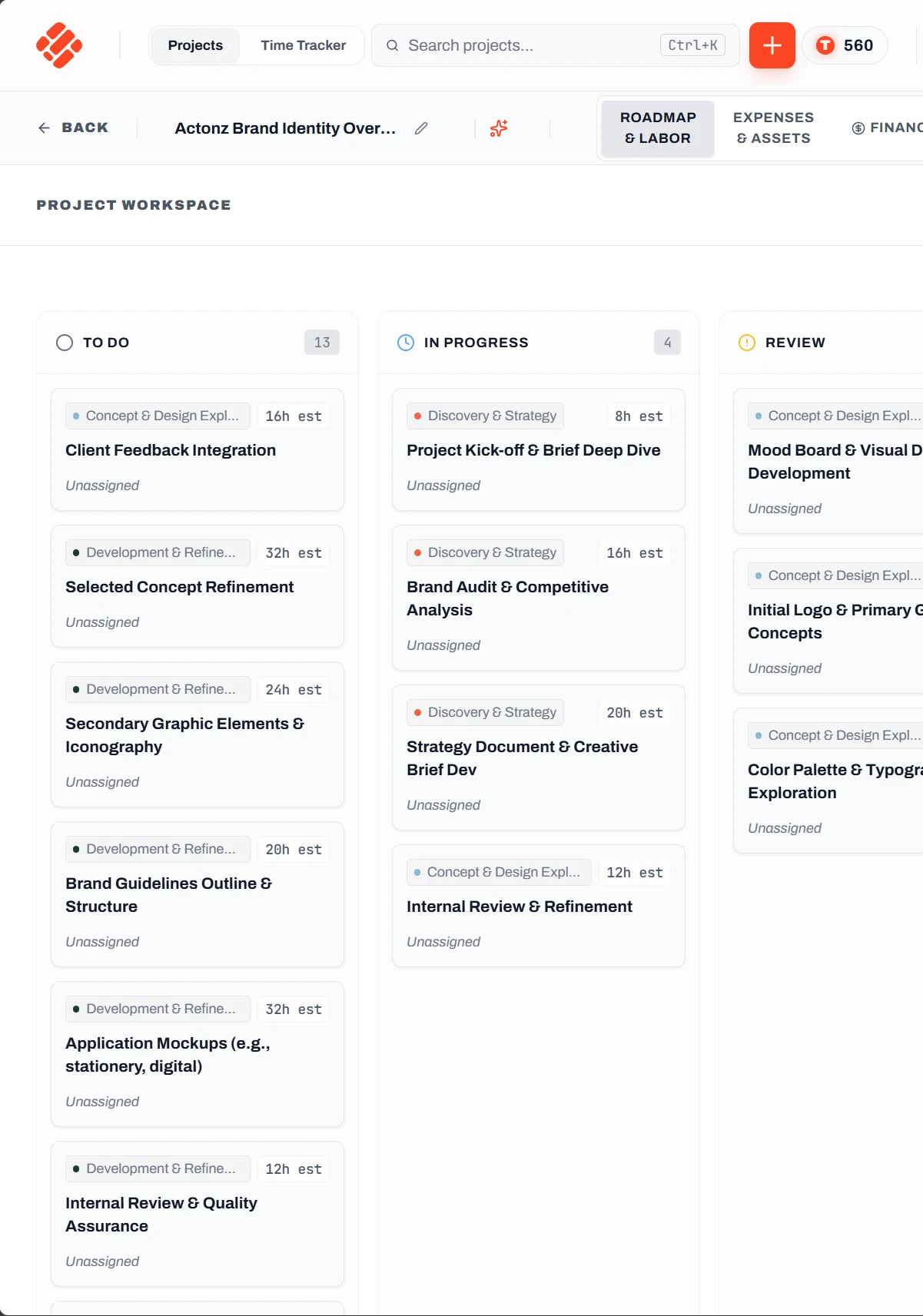Click the In Progress count 4

click(667, 343)
